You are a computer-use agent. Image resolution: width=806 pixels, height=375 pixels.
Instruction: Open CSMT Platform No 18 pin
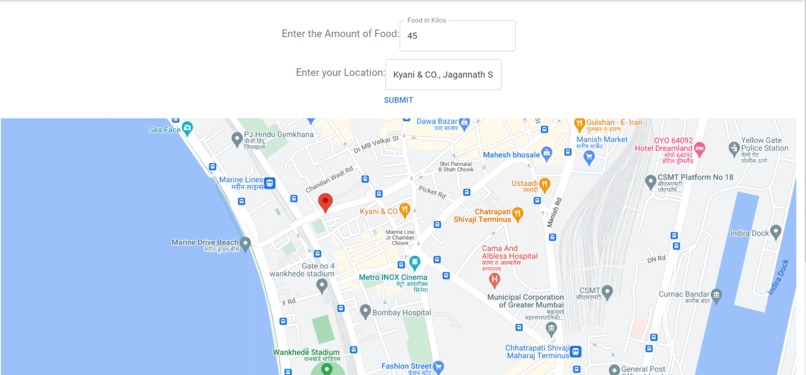pos(651,181)
